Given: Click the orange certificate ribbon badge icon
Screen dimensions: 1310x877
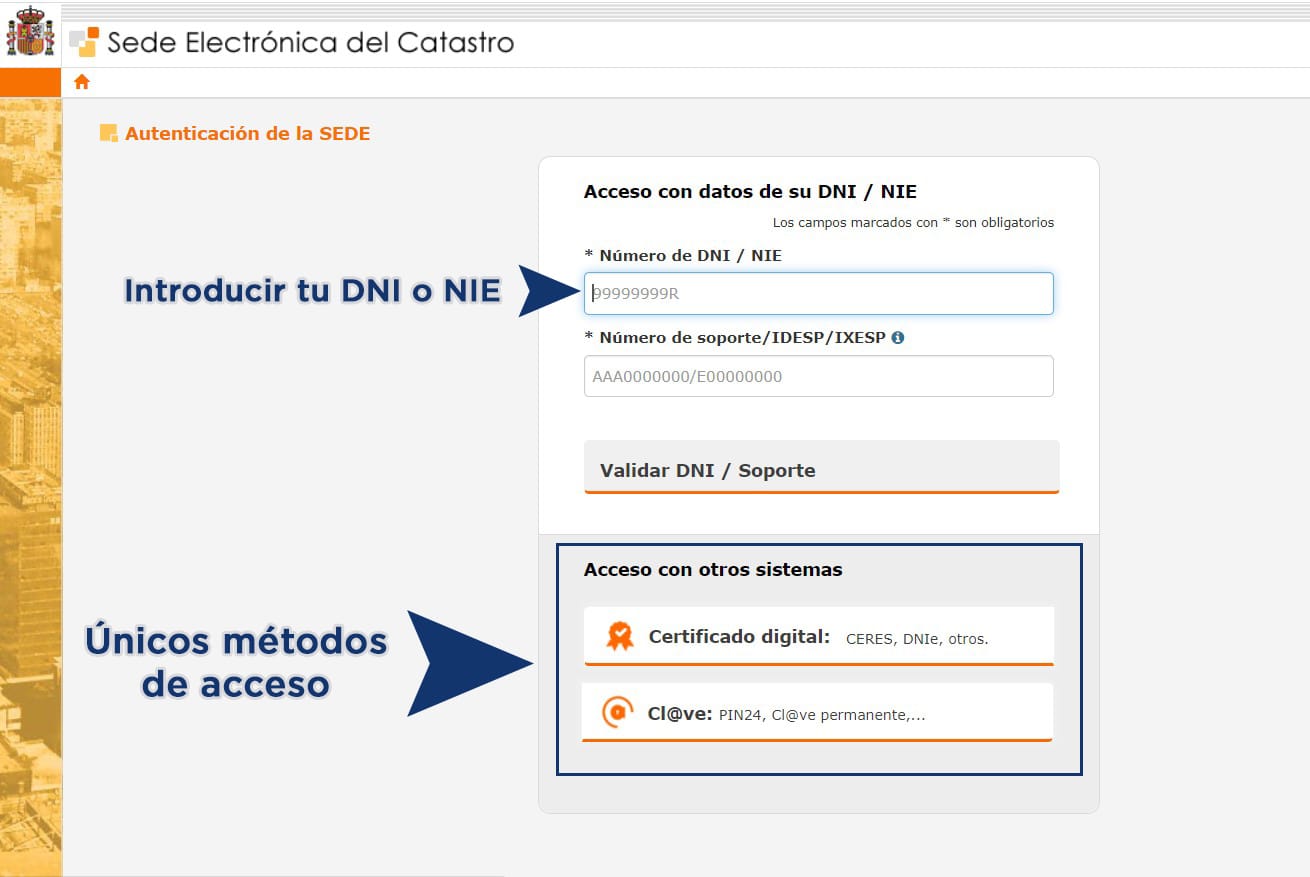Looking at the screenshot, I should pos(620,636).
